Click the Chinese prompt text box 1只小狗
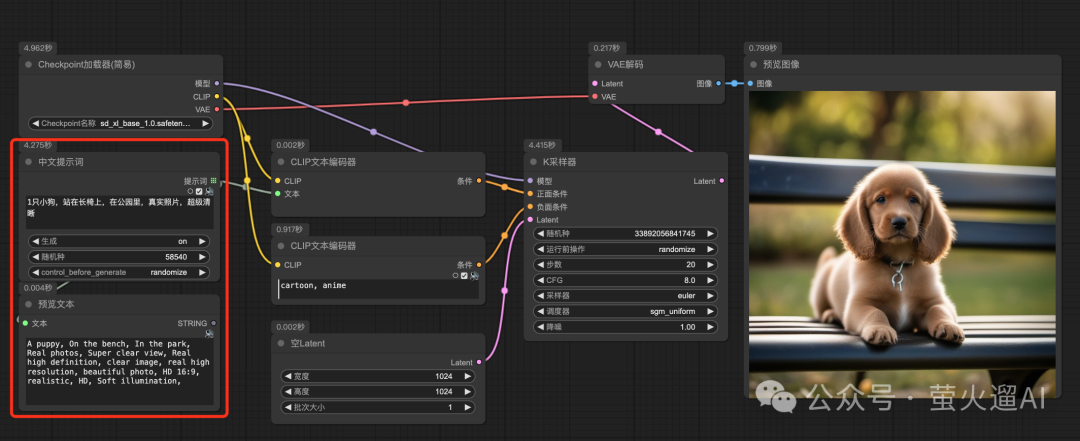 (119, 212)
